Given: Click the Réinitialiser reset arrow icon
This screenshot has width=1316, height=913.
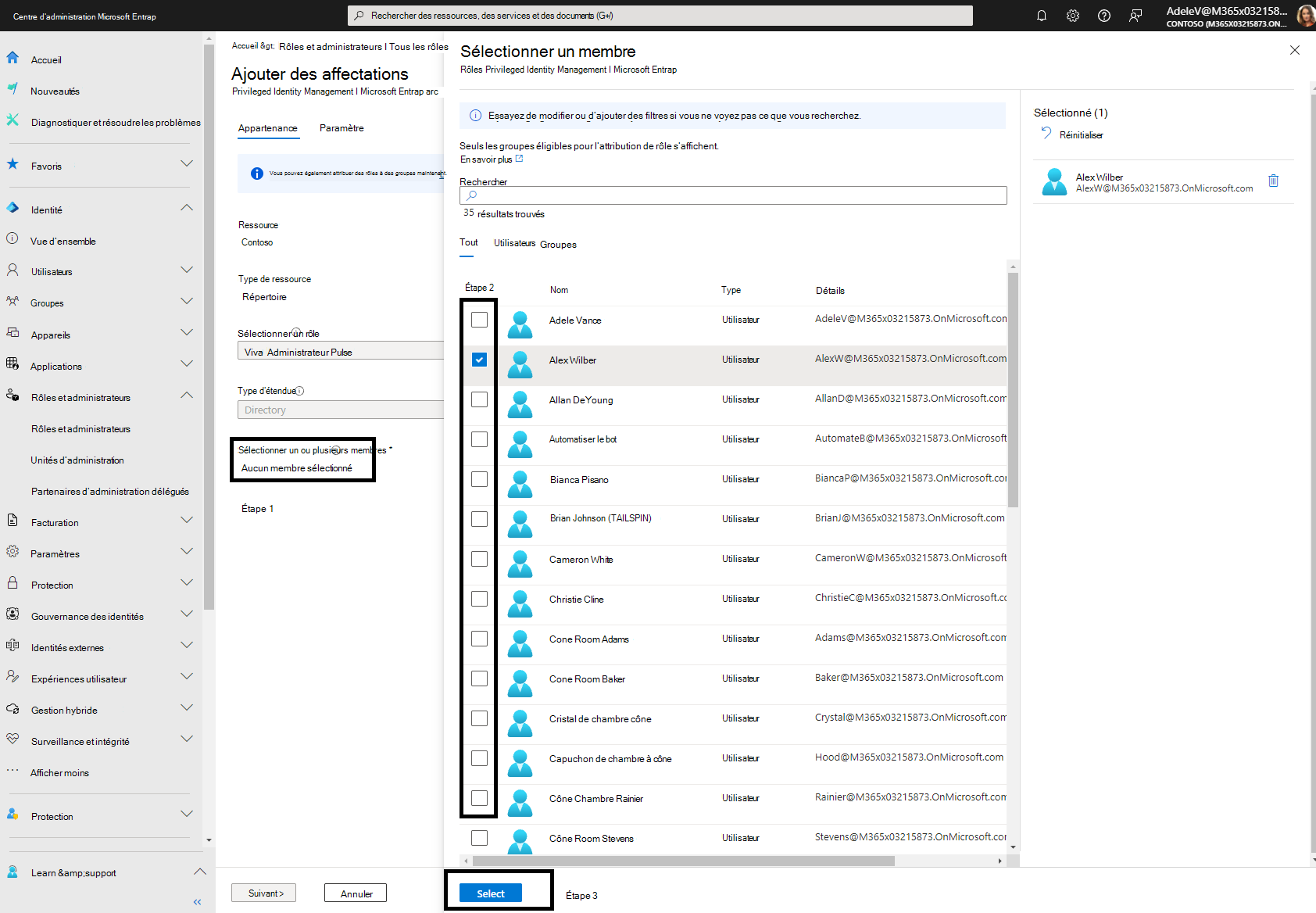Looking at the screenshot, I should point(1046,134).
